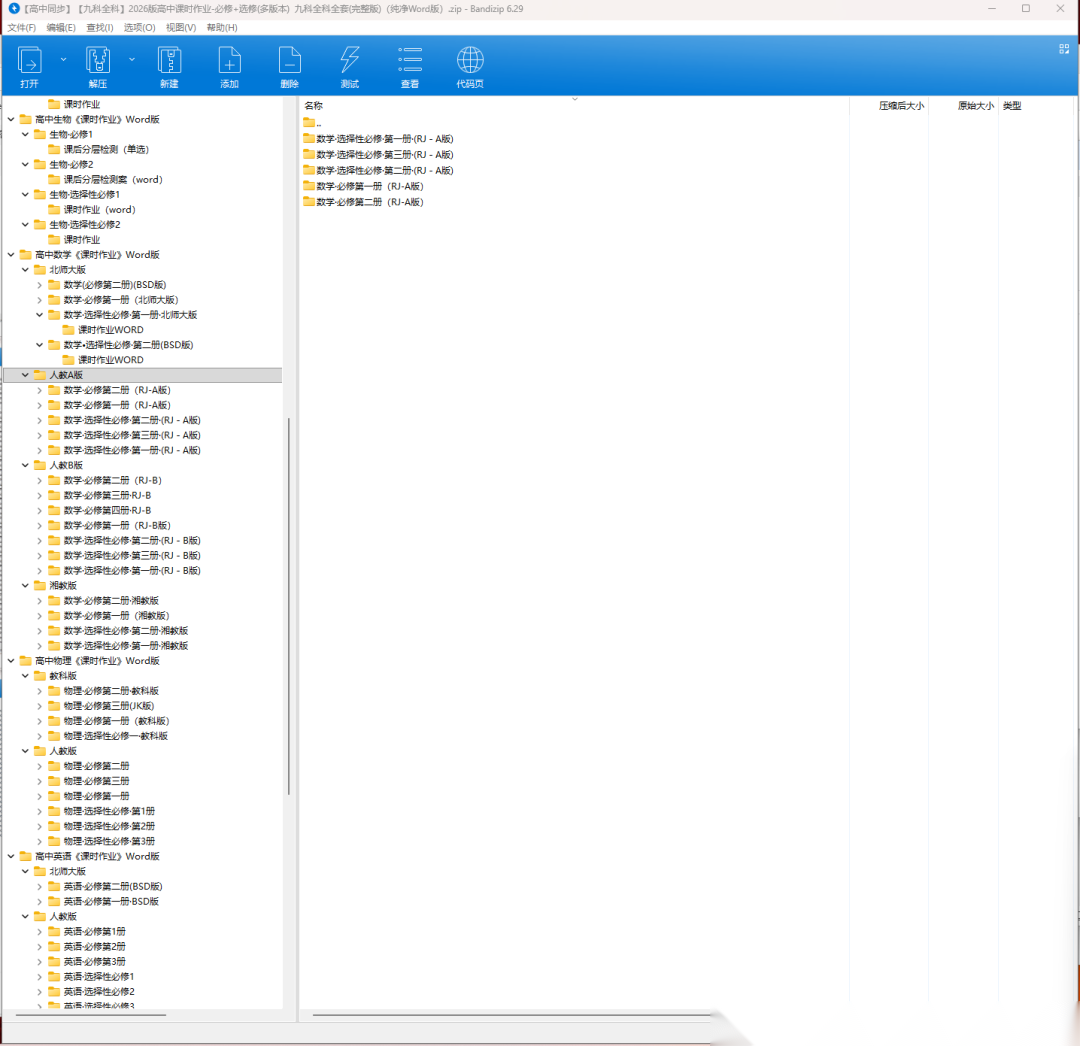The width and height of the screenshot is (1080, 1046).
Task: Click the 删除 (Delete) toolbar icon
Action: click(289, 61)
